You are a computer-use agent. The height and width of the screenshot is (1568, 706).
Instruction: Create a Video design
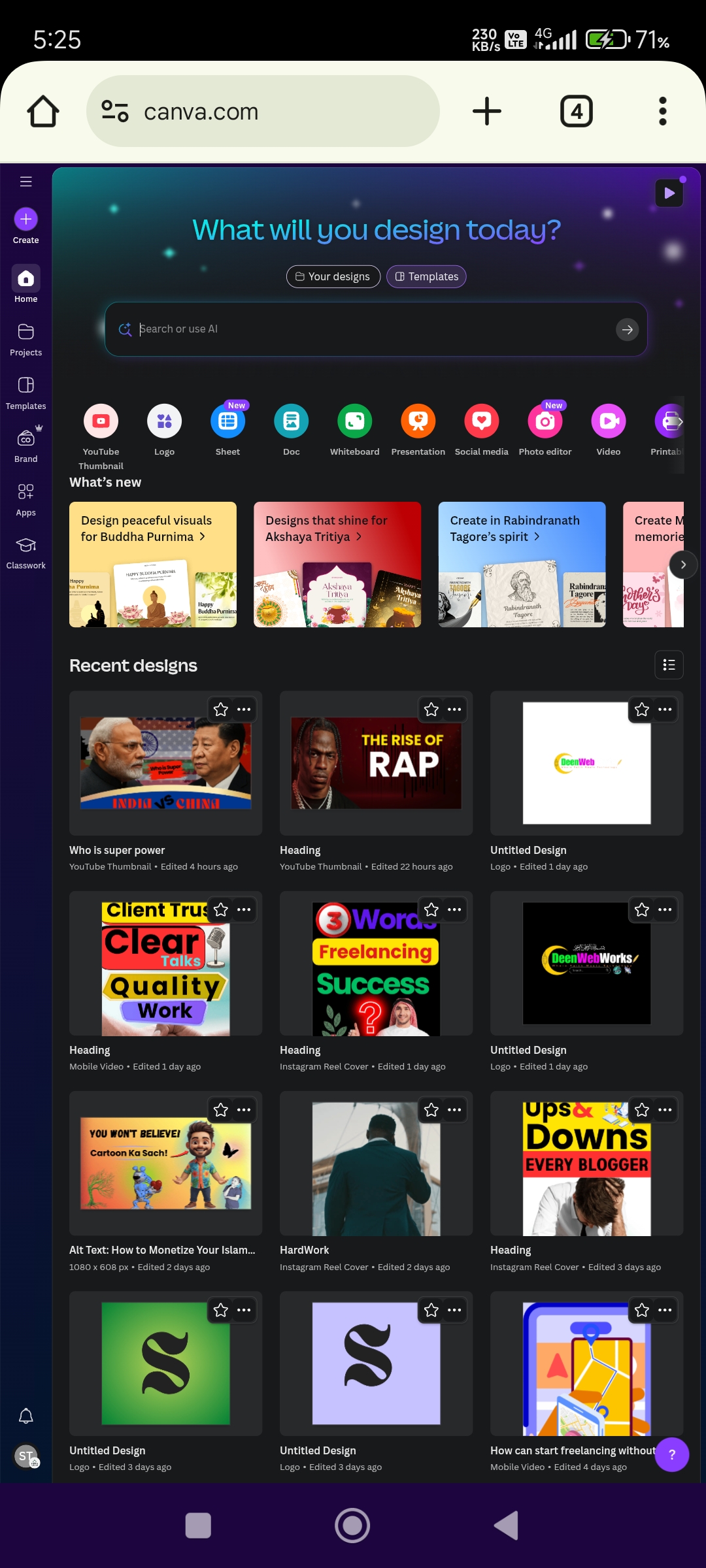[608, 430]
